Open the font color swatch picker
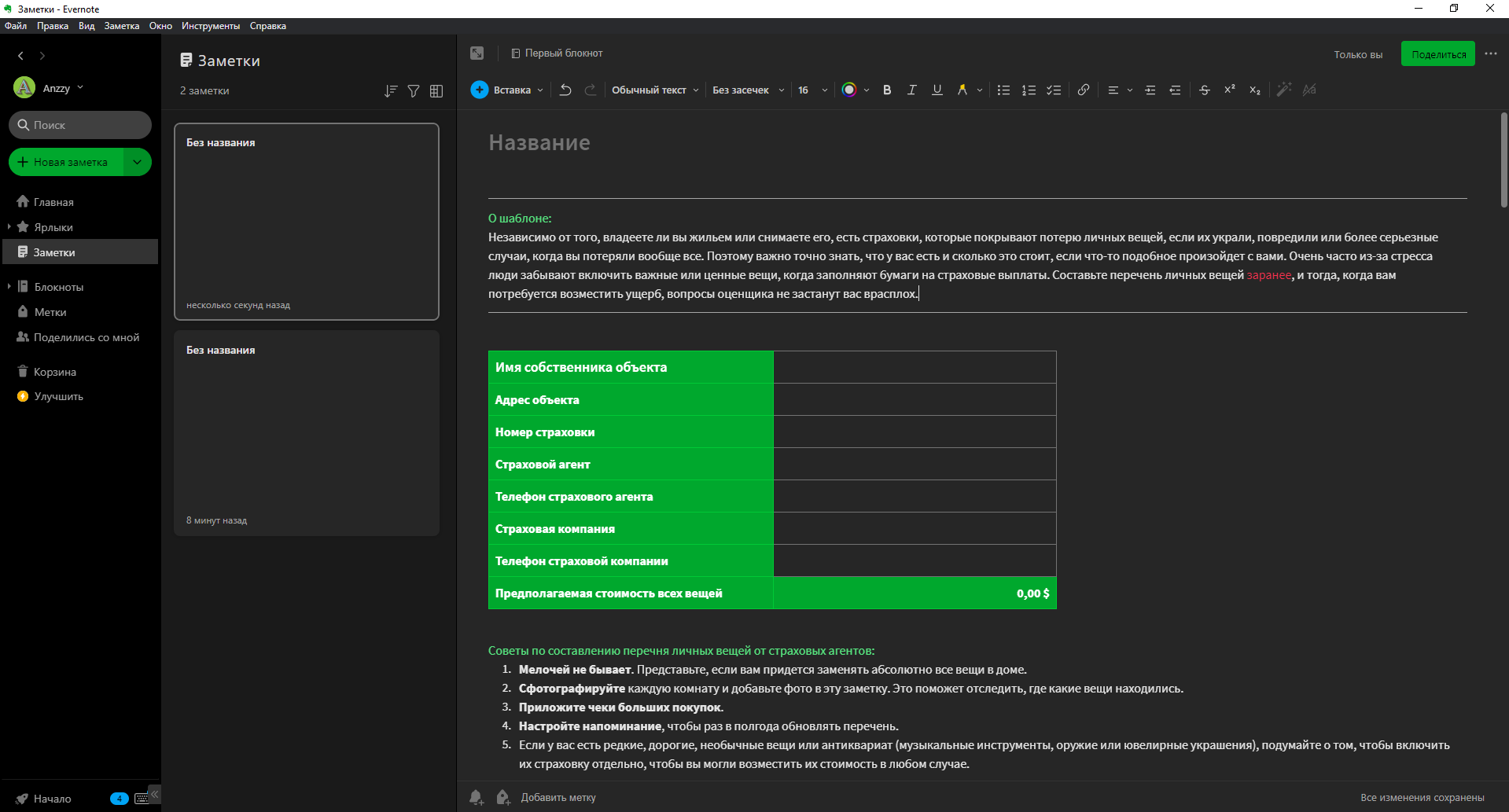Screen dimensions: 1509x812 [852, 90]
